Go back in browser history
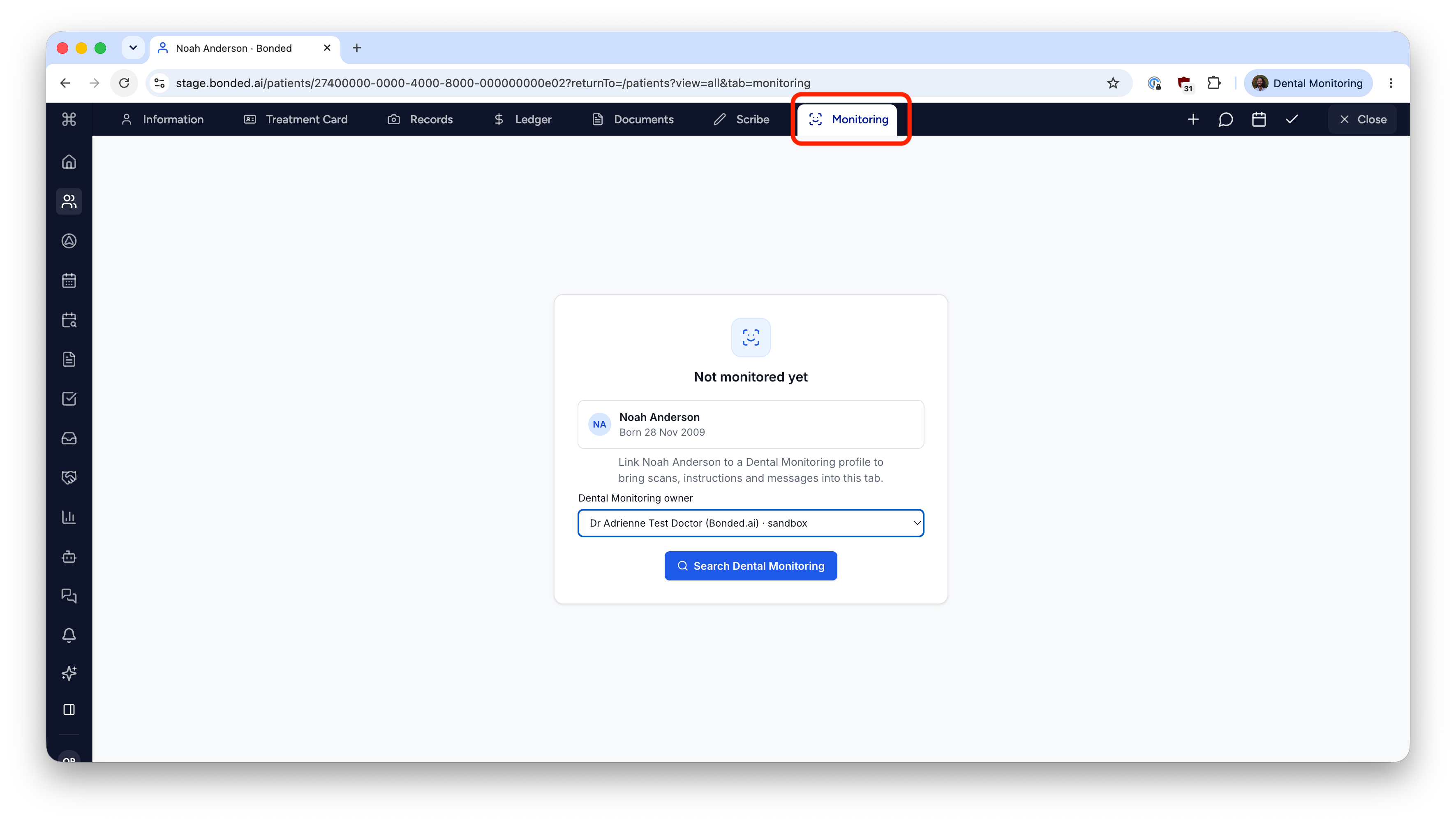Viewport: 1456px width, 823px height. (x=65, y=83)
